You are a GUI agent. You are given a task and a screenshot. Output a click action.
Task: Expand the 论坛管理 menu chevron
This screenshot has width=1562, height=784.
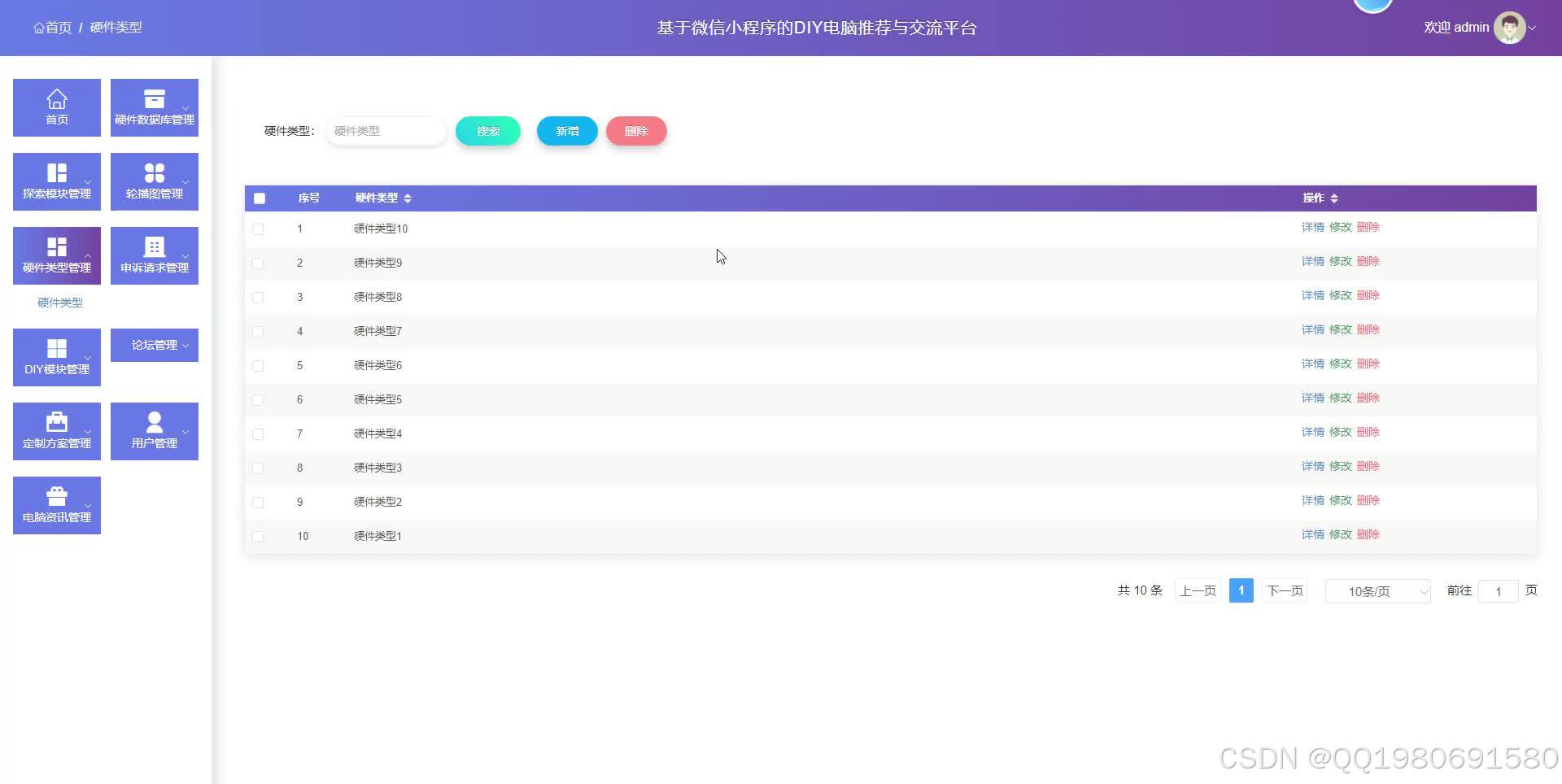(x=185, y=345)
